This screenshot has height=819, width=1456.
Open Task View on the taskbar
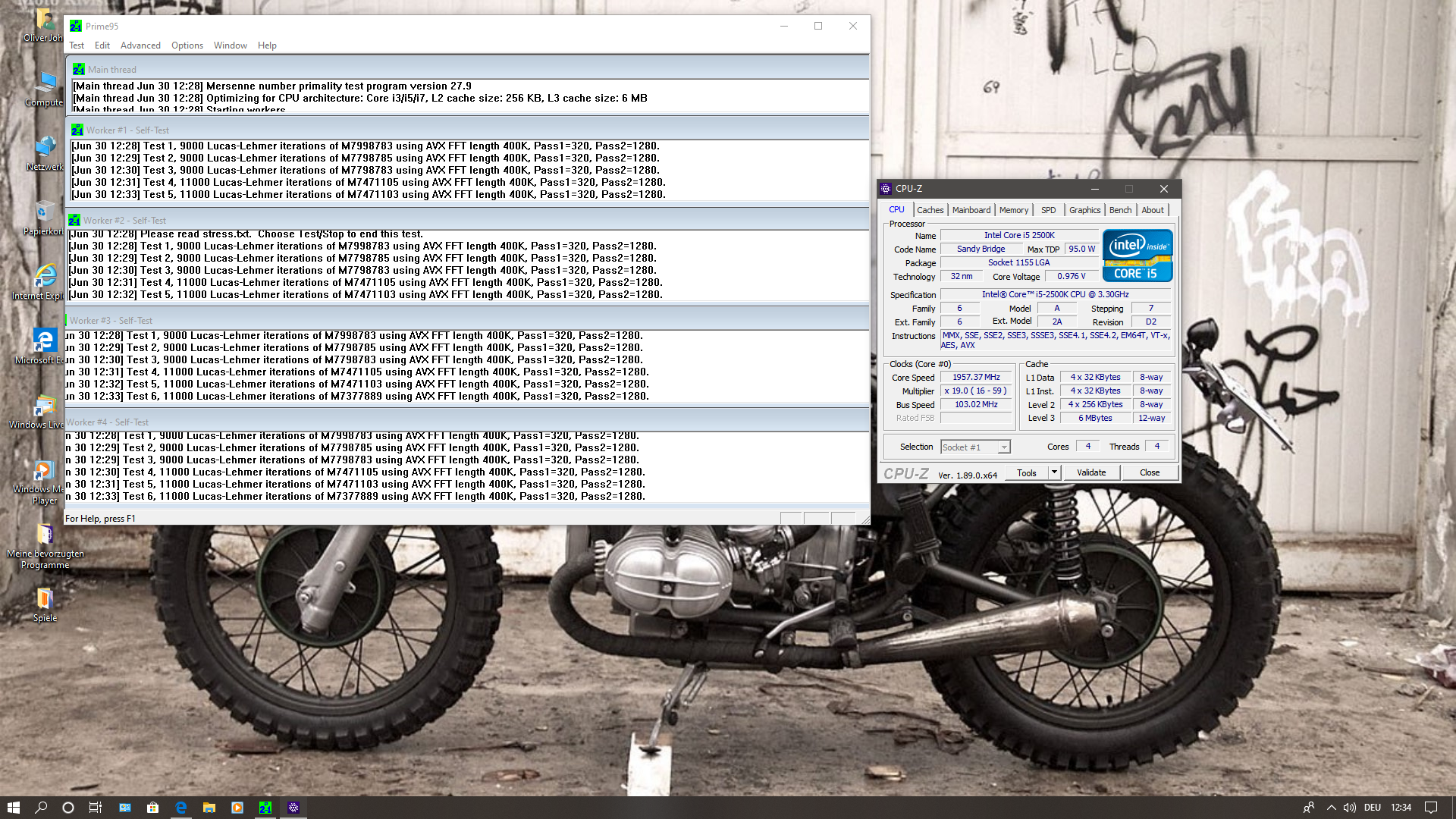(96, 808)
